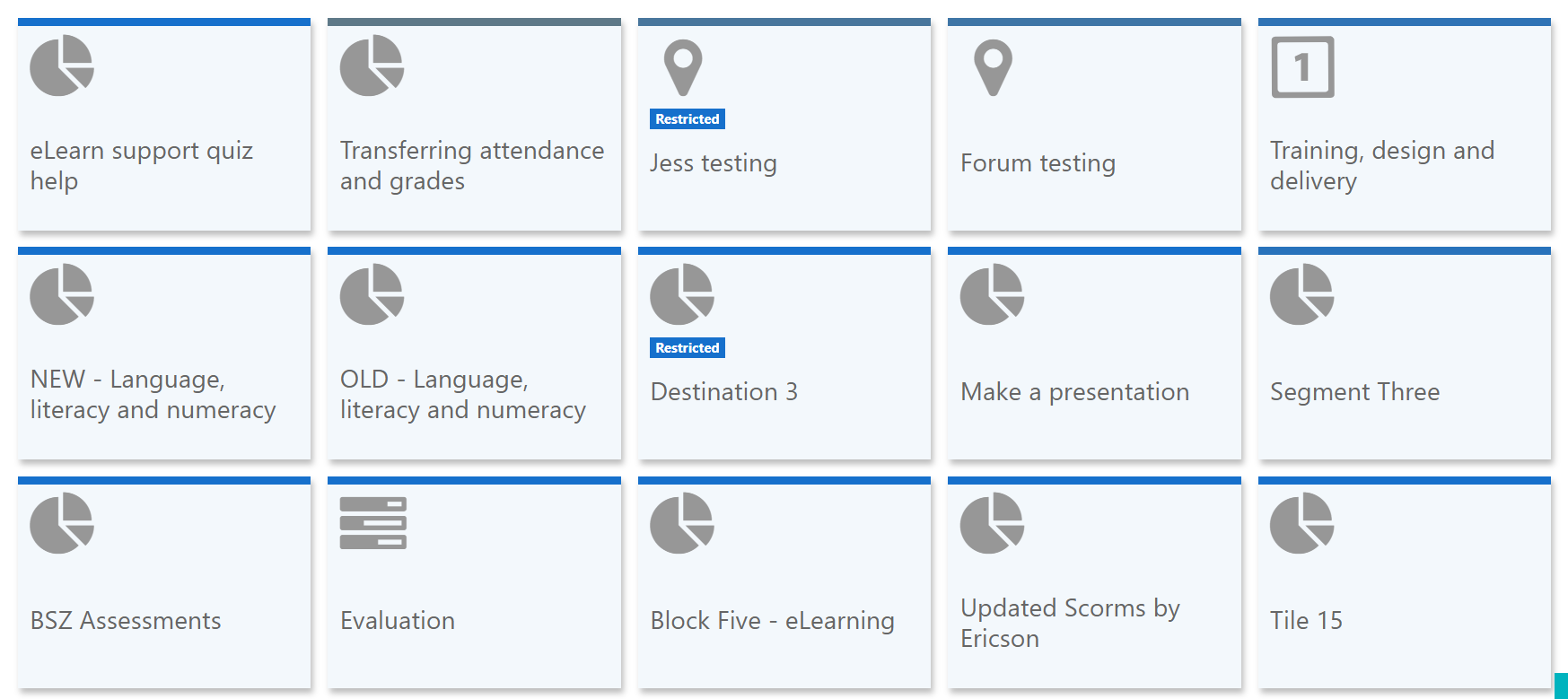Go to Segment Three course
Viewport: 1568px width, 699px height.
tap(1354, 392)
